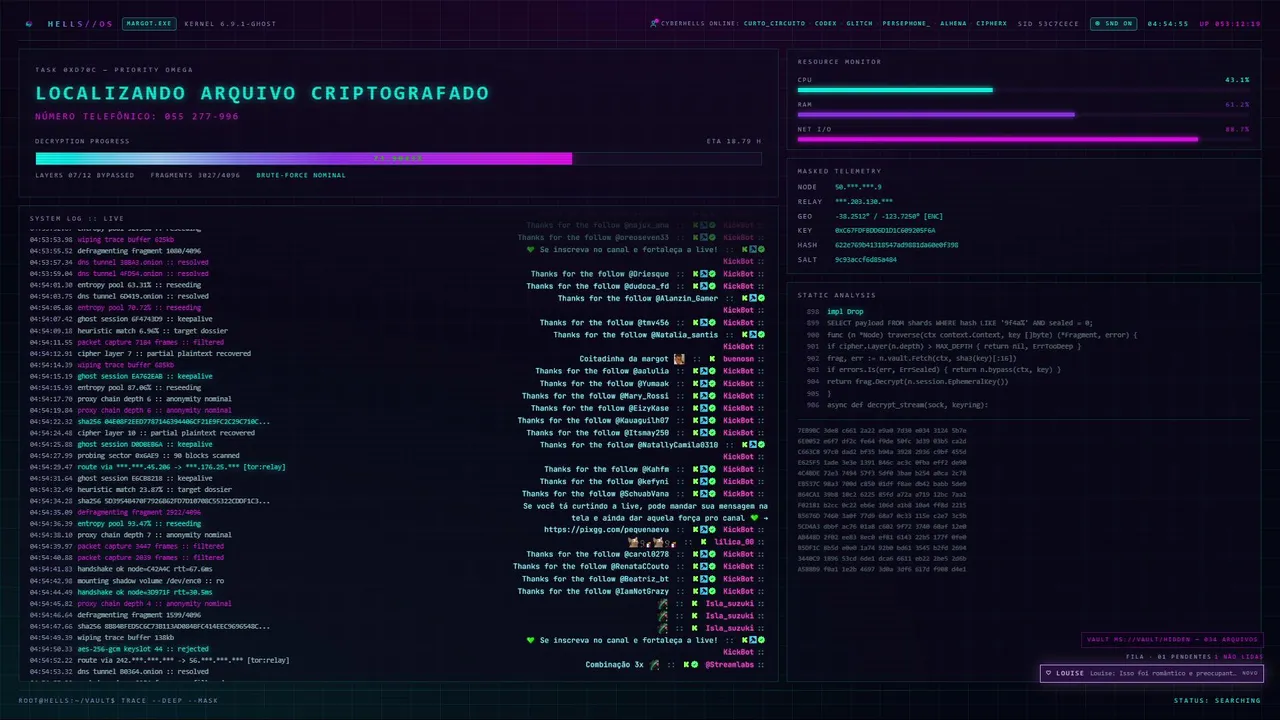Click the verified check badge in the @Natalia_santis row
Image resolution: width=1280 pixels, height=720 pixels.
coord(761,334)
